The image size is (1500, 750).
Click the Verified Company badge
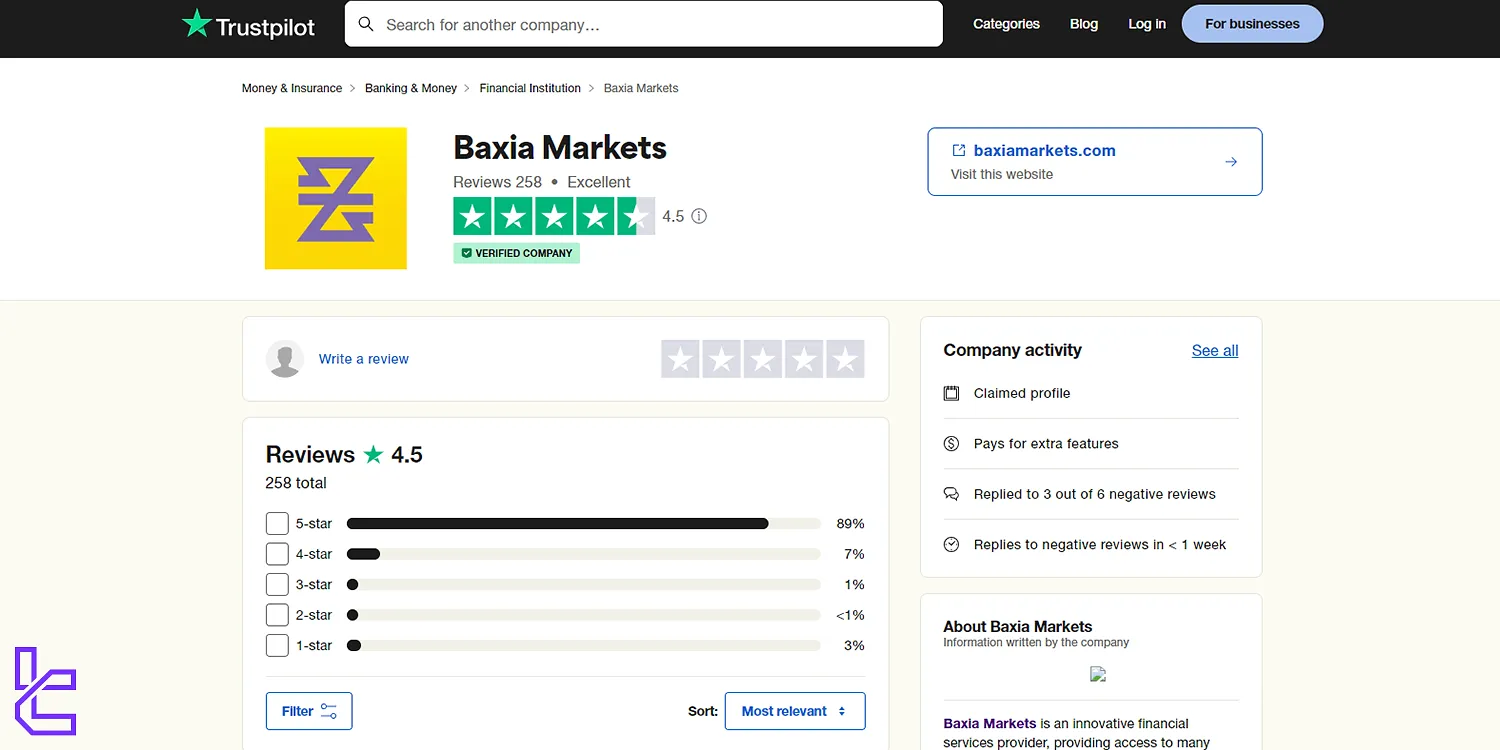click(516, 253)
